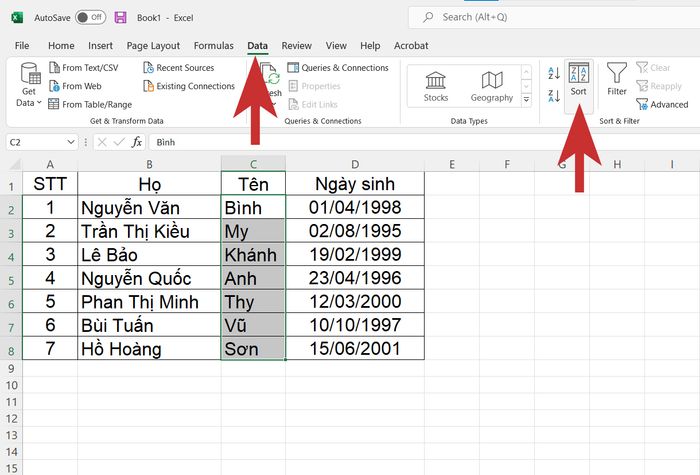Click cell with date 23/04/1996
The width and height of the screenshot is (700, 475).
click(355, 278)
